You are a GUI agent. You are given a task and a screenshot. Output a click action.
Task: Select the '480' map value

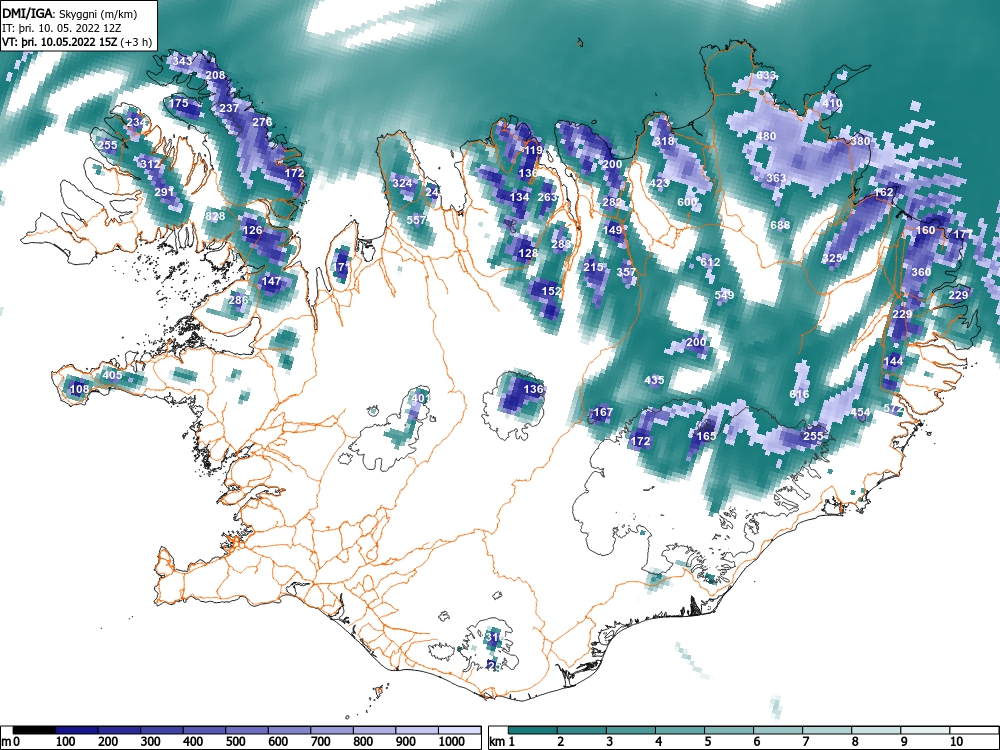click(767, 136)
